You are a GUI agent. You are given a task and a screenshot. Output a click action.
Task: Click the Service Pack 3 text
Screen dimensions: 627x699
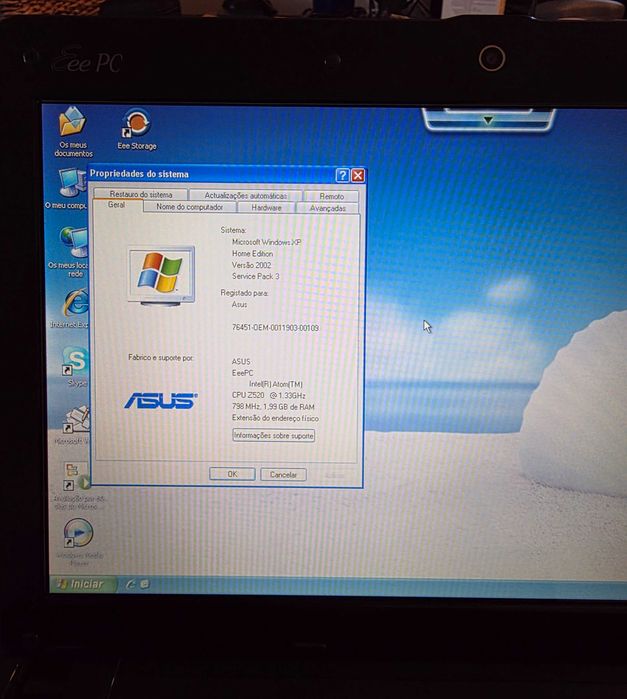pyautogui.click(x=256, y=276)
